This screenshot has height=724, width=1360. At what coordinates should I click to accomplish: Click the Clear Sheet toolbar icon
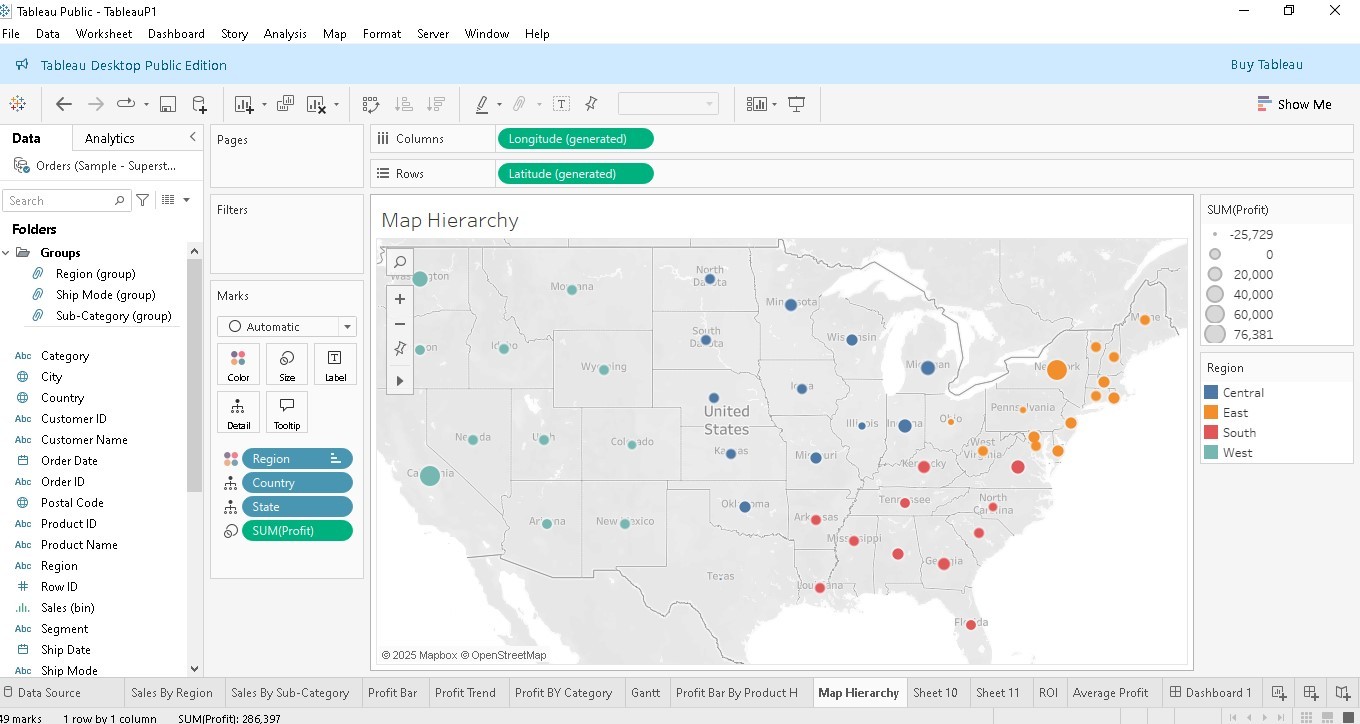[x=315, y=103]
